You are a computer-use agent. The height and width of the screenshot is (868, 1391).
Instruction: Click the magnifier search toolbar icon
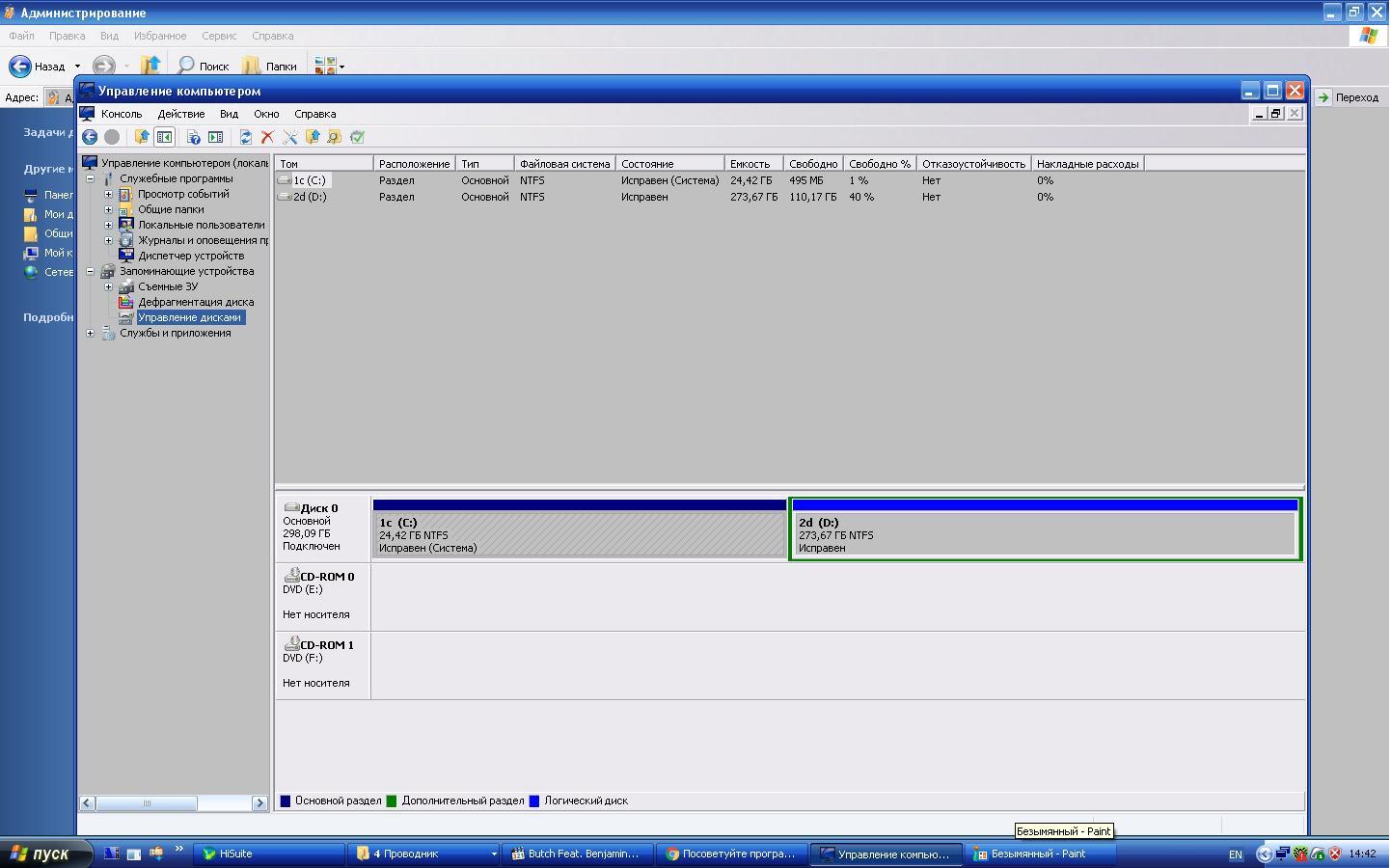(x=334, y=137)
